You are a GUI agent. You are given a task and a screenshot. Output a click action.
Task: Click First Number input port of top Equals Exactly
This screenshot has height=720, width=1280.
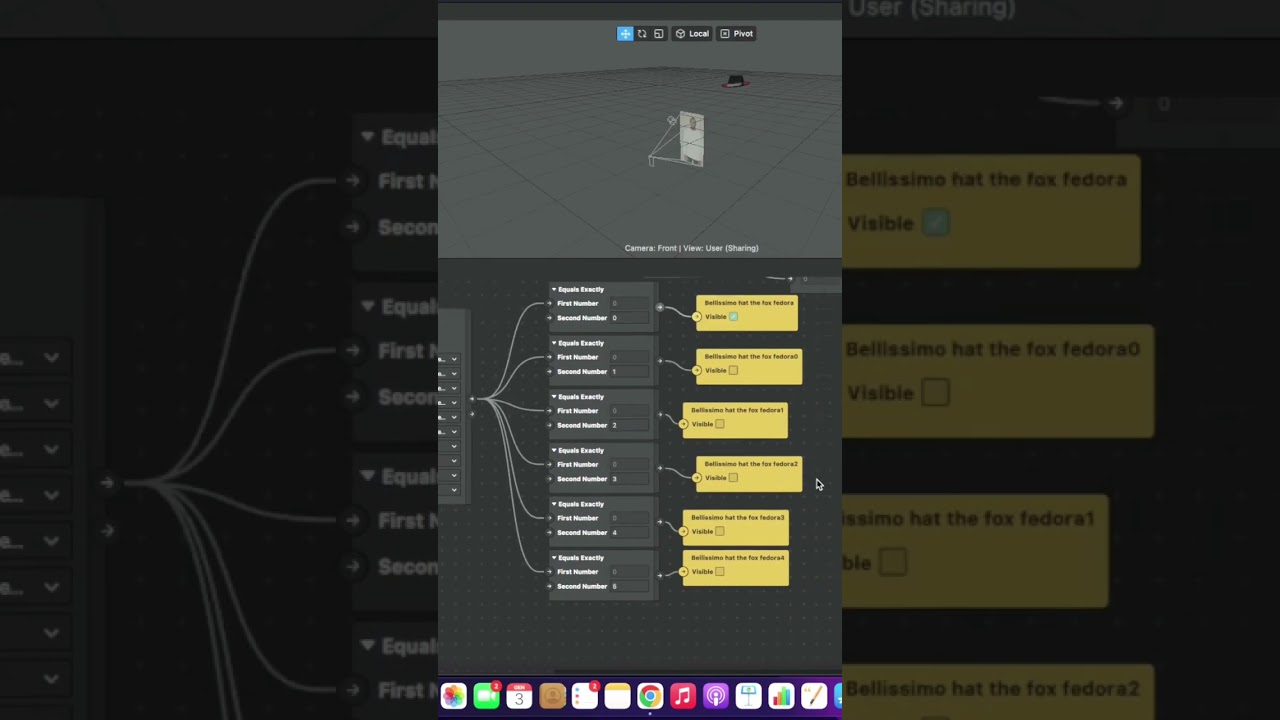[x=550, y=304]
